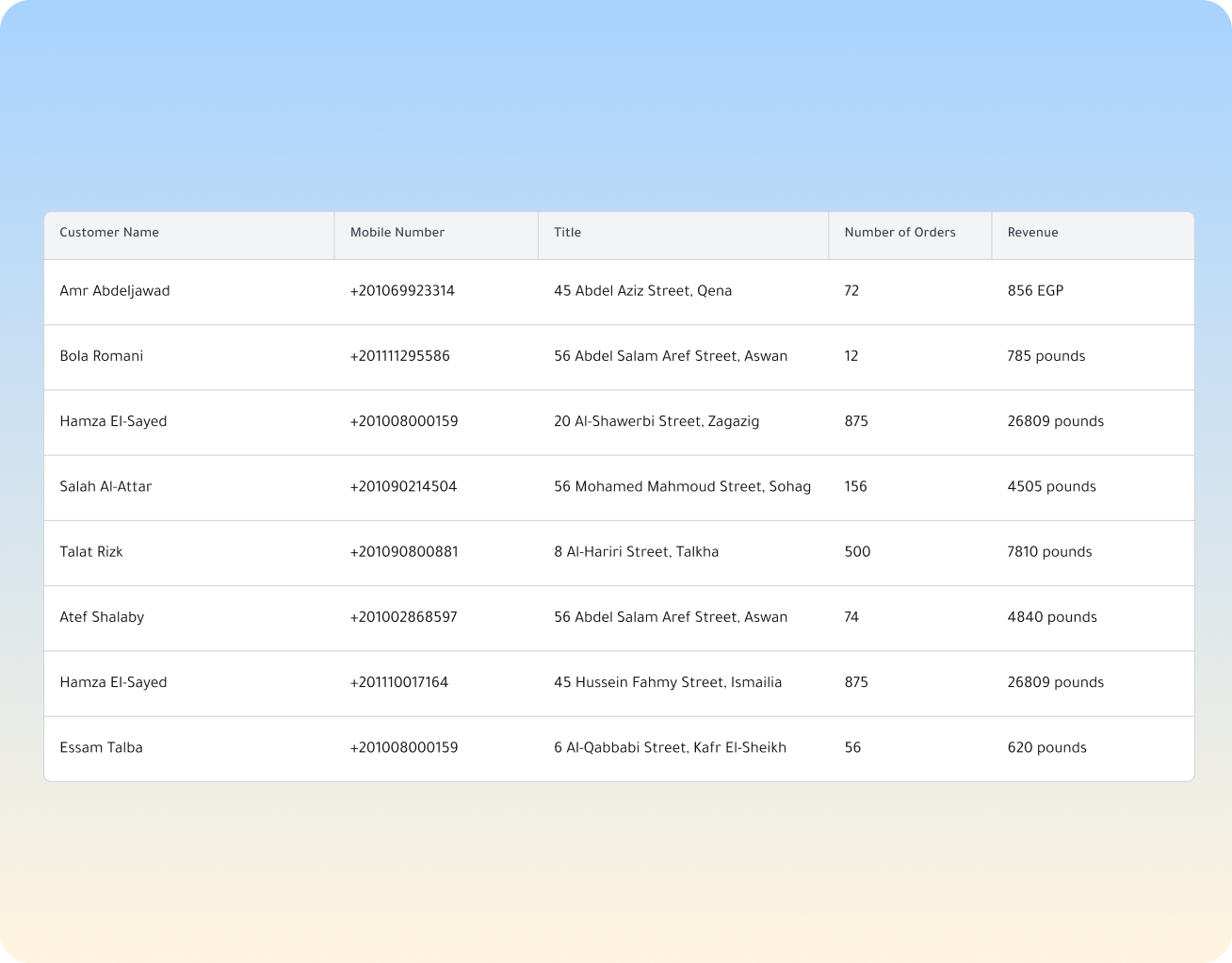Image resolution: width=1232 pixels, height=963 pixels.
Task: Select address 45 Abdel Aziz Street, Qena
Action: [642, 291]
